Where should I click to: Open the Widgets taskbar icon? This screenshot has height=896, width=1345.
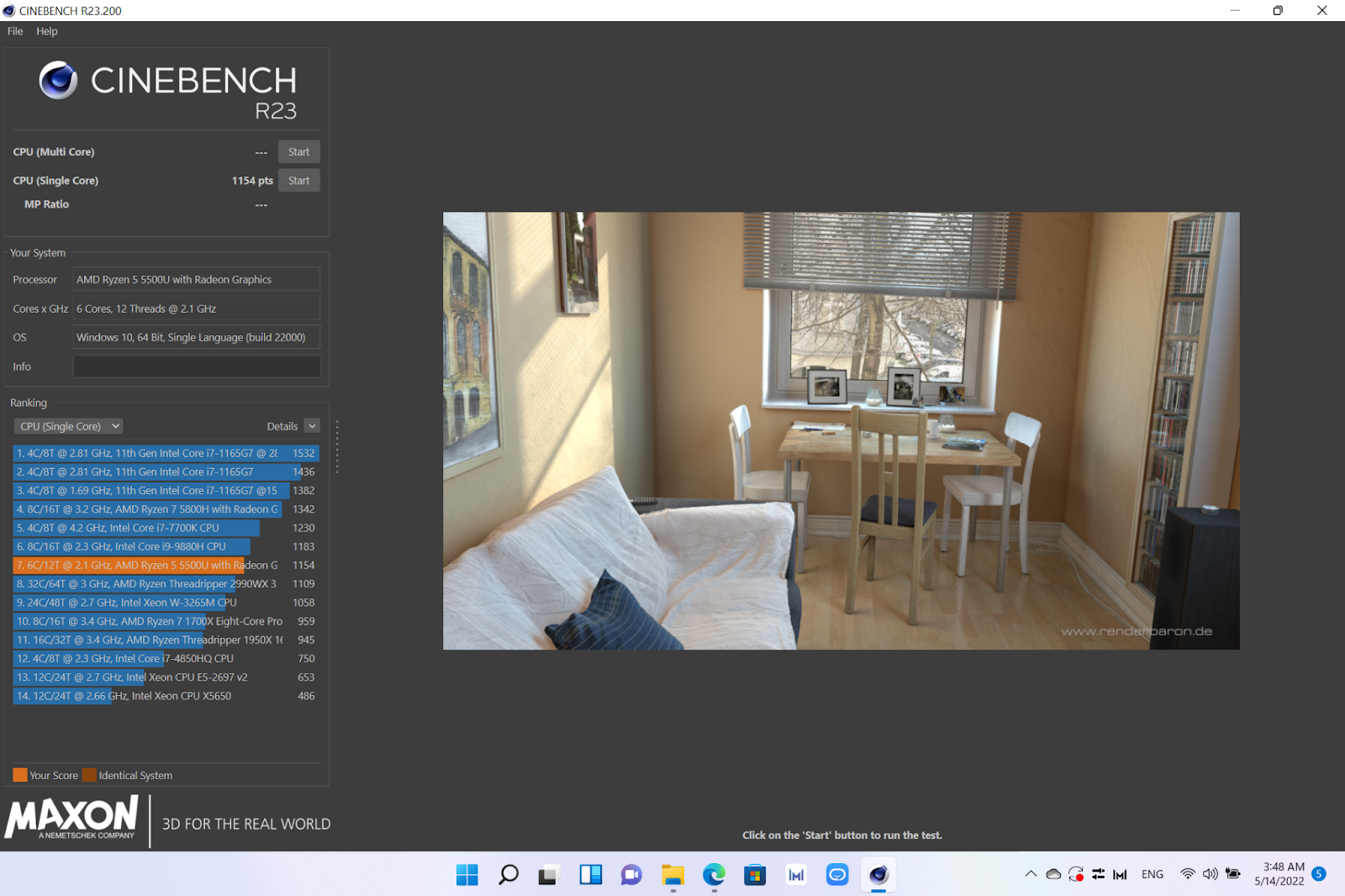(590, 875)
